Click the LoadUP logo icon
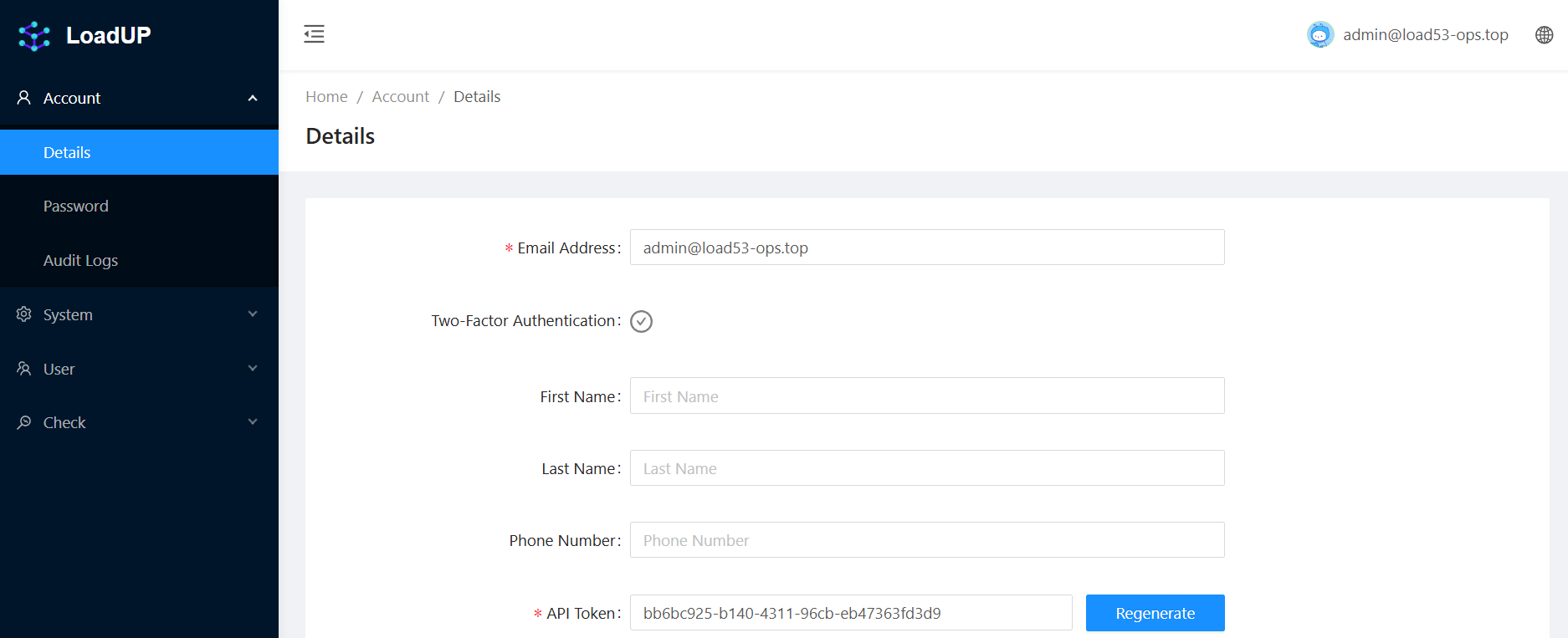 click(34, 36)
